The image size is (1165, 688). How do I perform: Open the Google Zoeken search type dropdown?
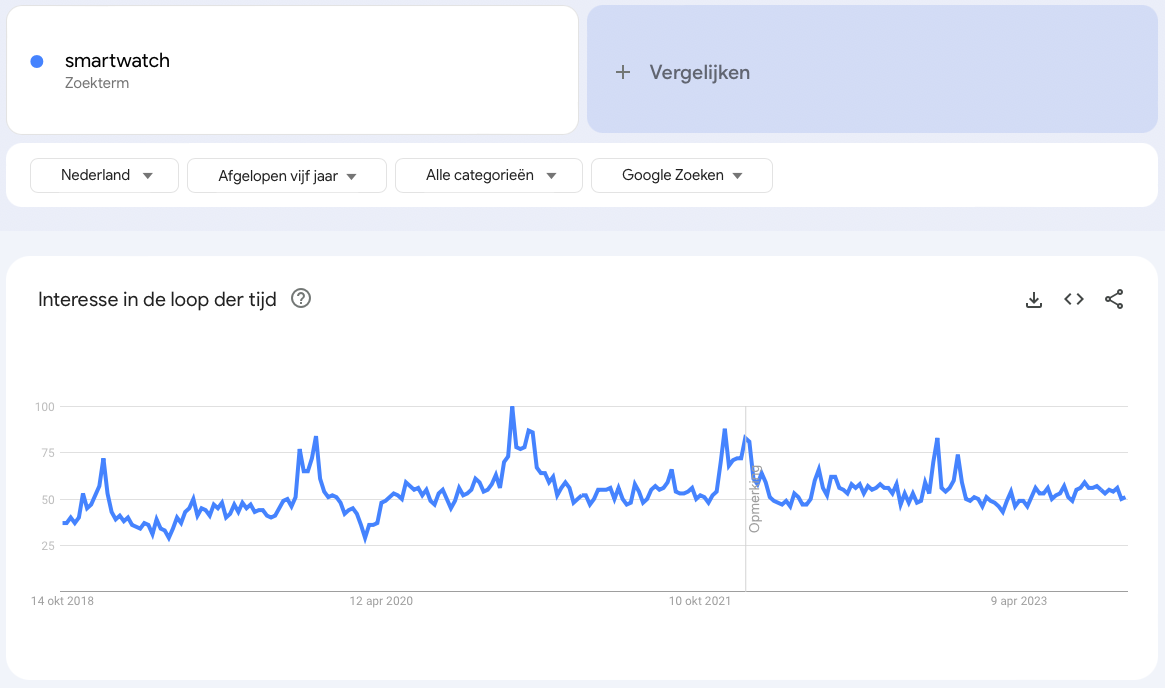pyautogui.click(x=681, y=175)
